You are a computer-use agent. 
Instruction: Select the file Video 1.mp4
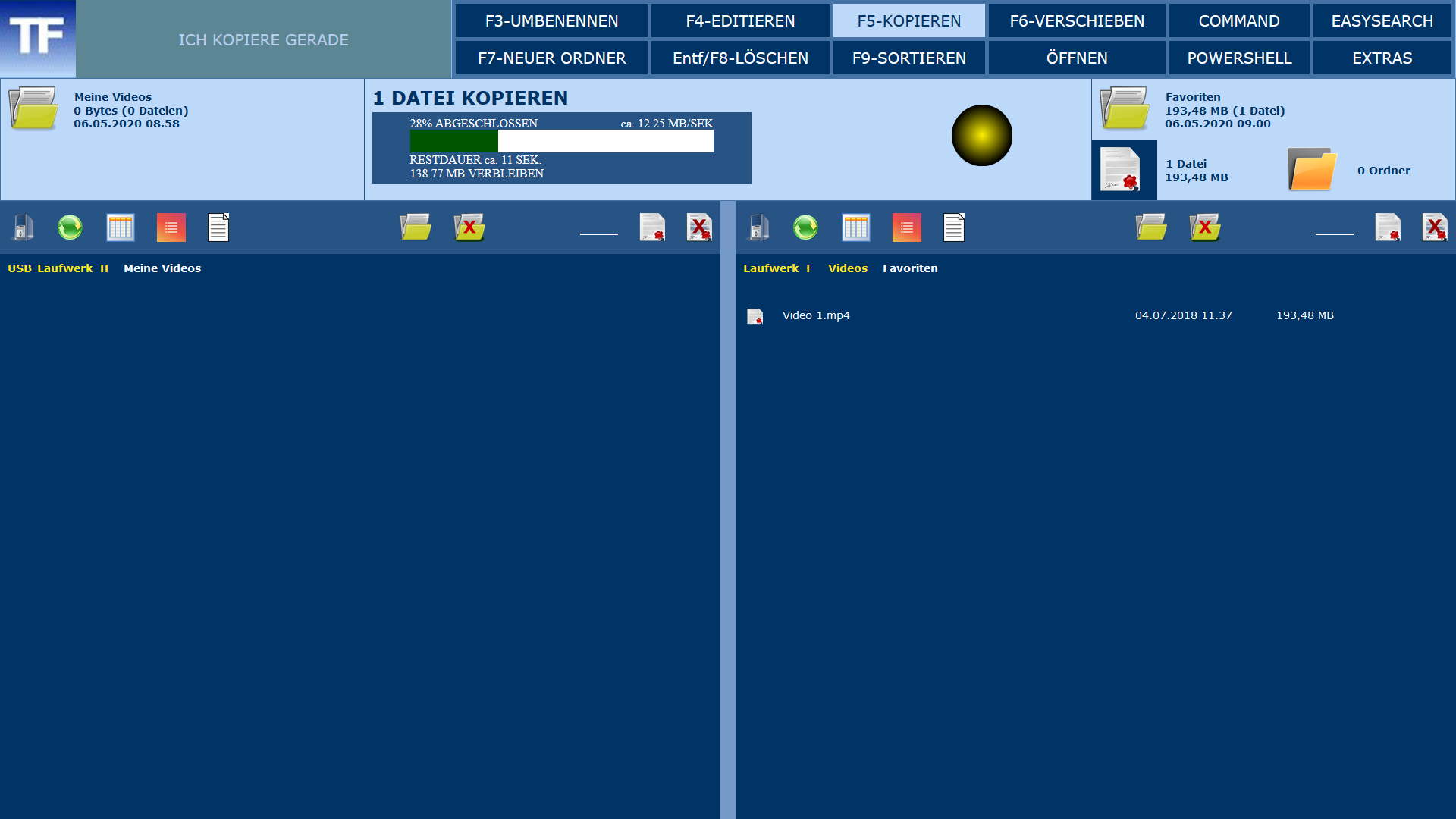click(816, 315)
